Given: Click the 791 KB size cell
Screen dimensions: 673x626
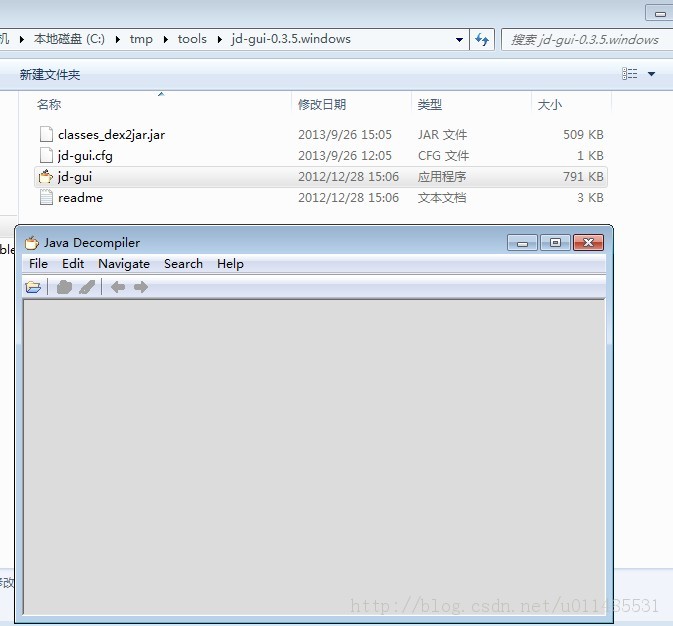Looking at the screenshot, I should tap(583, 177).
